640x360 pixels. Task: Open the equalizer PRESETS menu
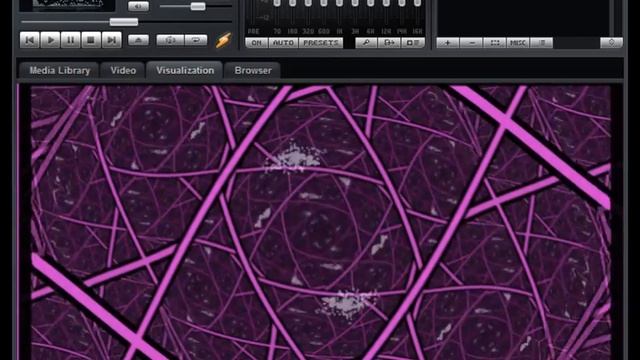tap(321, 43)
